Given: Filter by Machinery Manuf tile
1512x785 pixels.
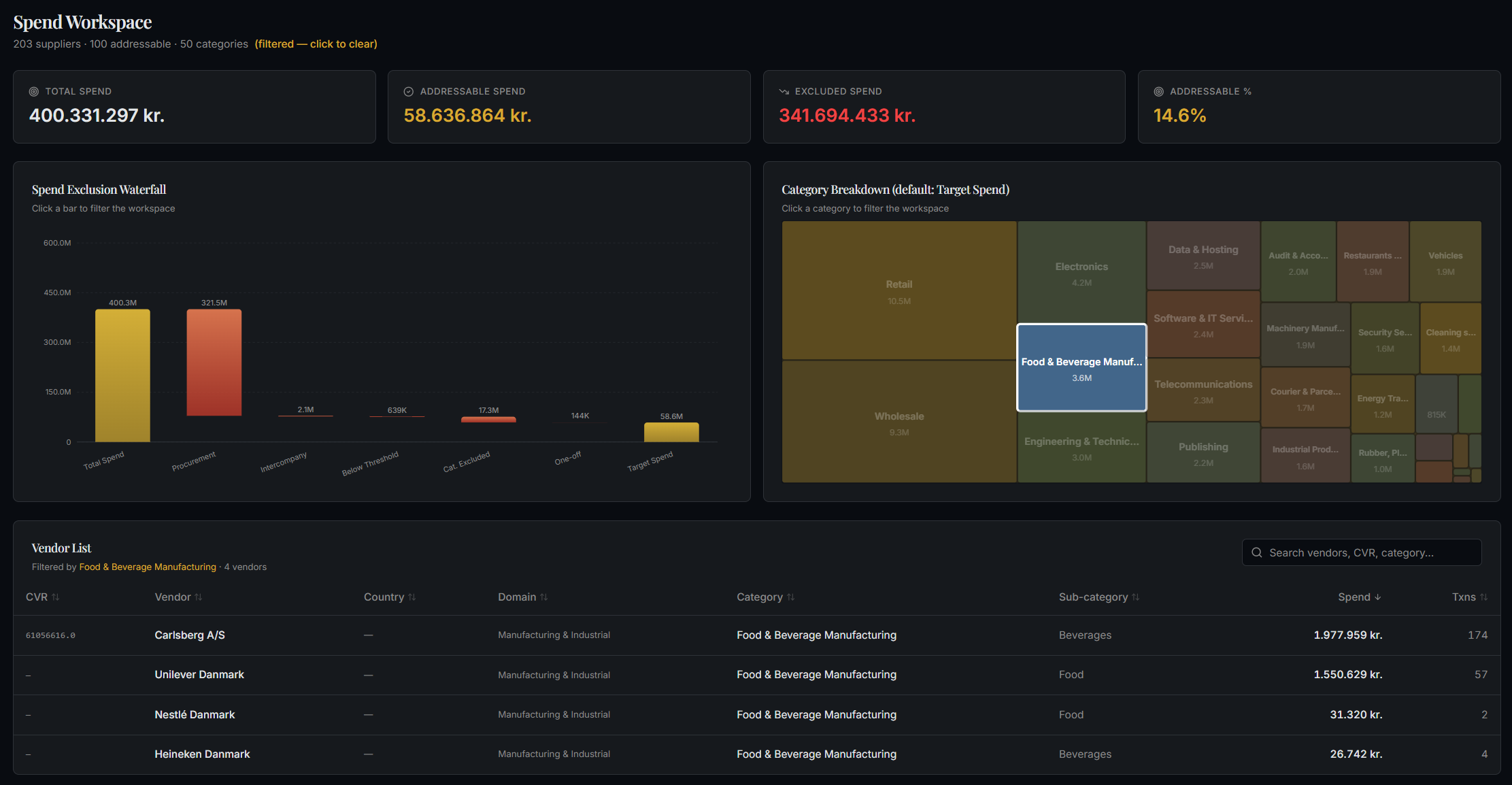Looking at the screenshot, I should [1305, 335].
